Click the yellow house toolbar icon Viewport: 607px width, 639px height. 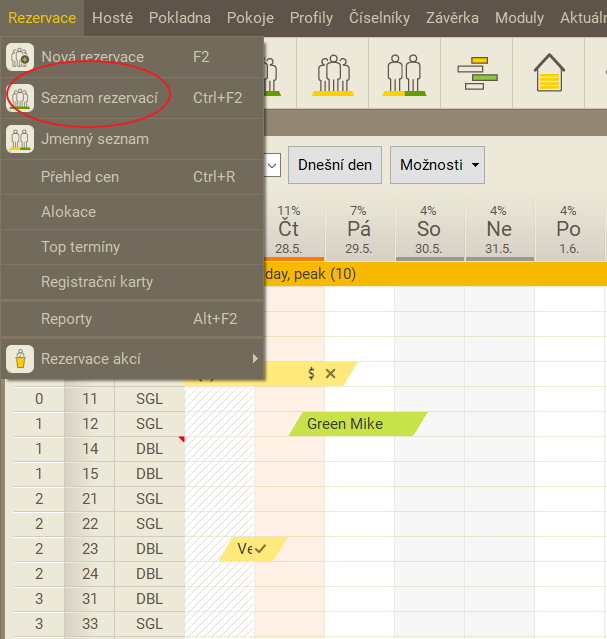click(x=549, y=73)
